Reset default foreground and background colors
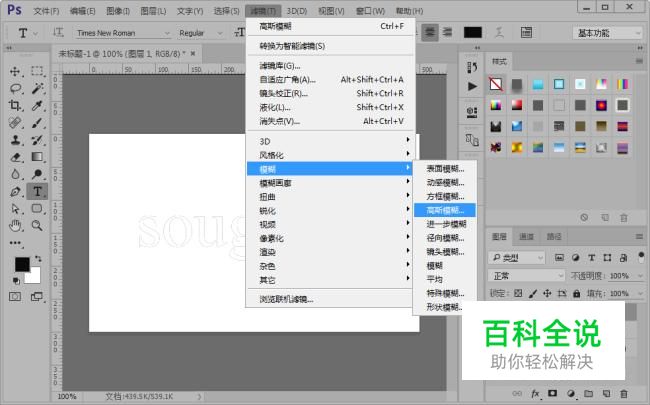650x405 pixels. [16, 281]
